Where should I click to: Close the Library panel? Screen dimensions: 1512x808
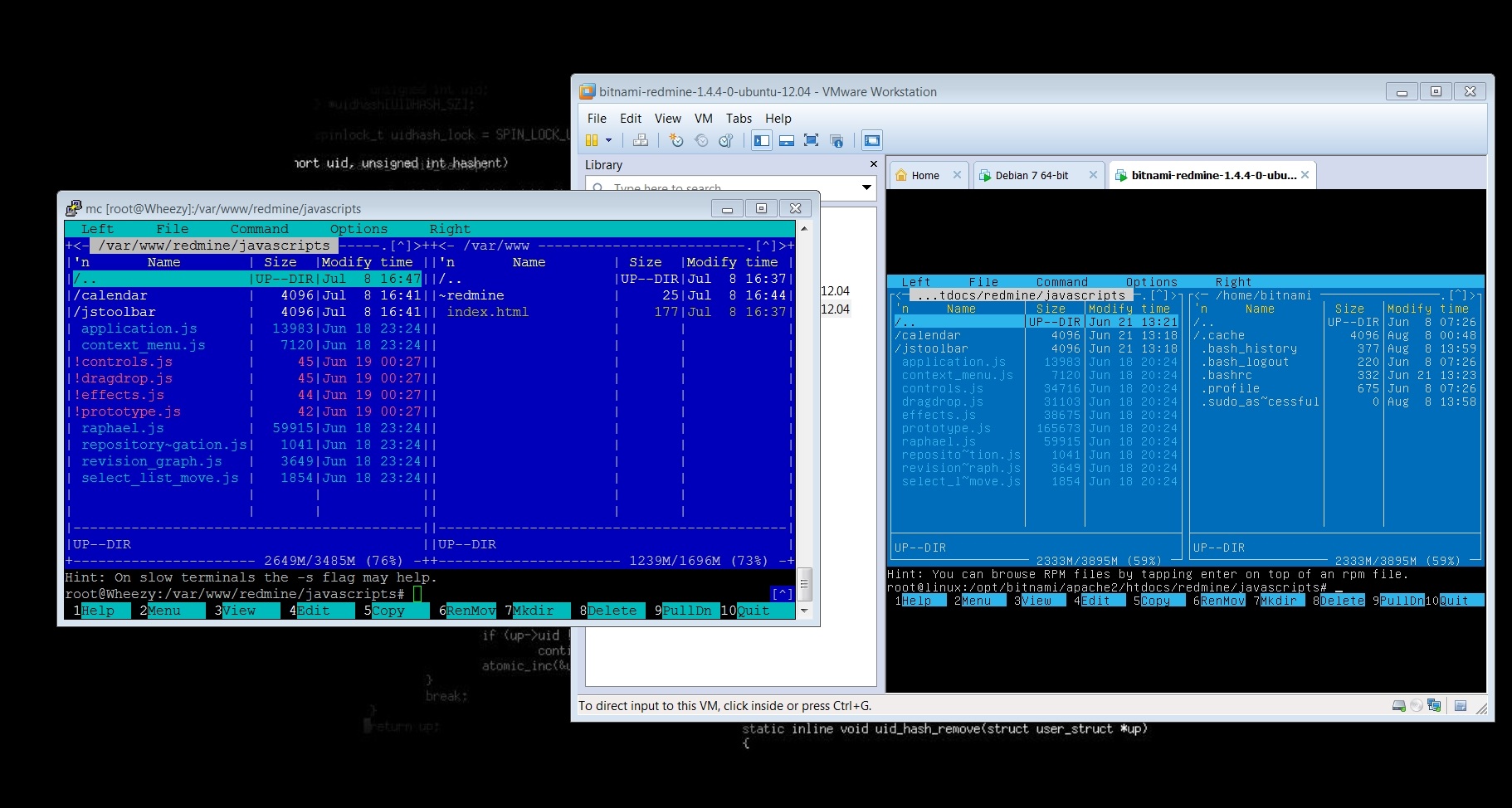873,164
